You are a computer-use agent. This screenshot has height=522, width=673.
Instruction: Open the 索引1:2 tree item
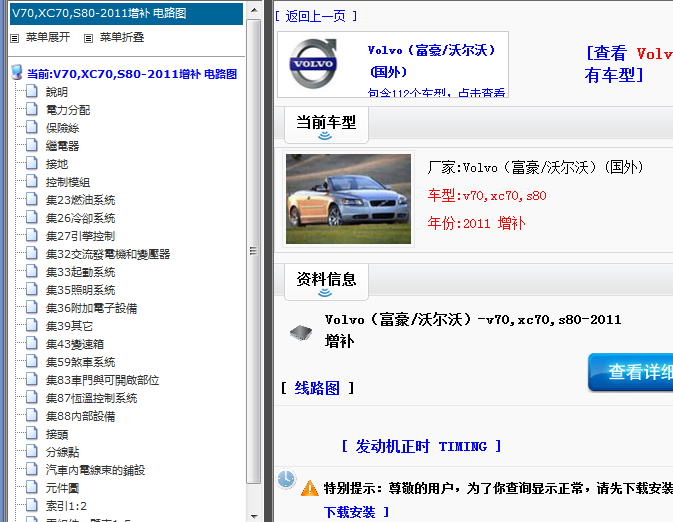[x=66, y=506]
